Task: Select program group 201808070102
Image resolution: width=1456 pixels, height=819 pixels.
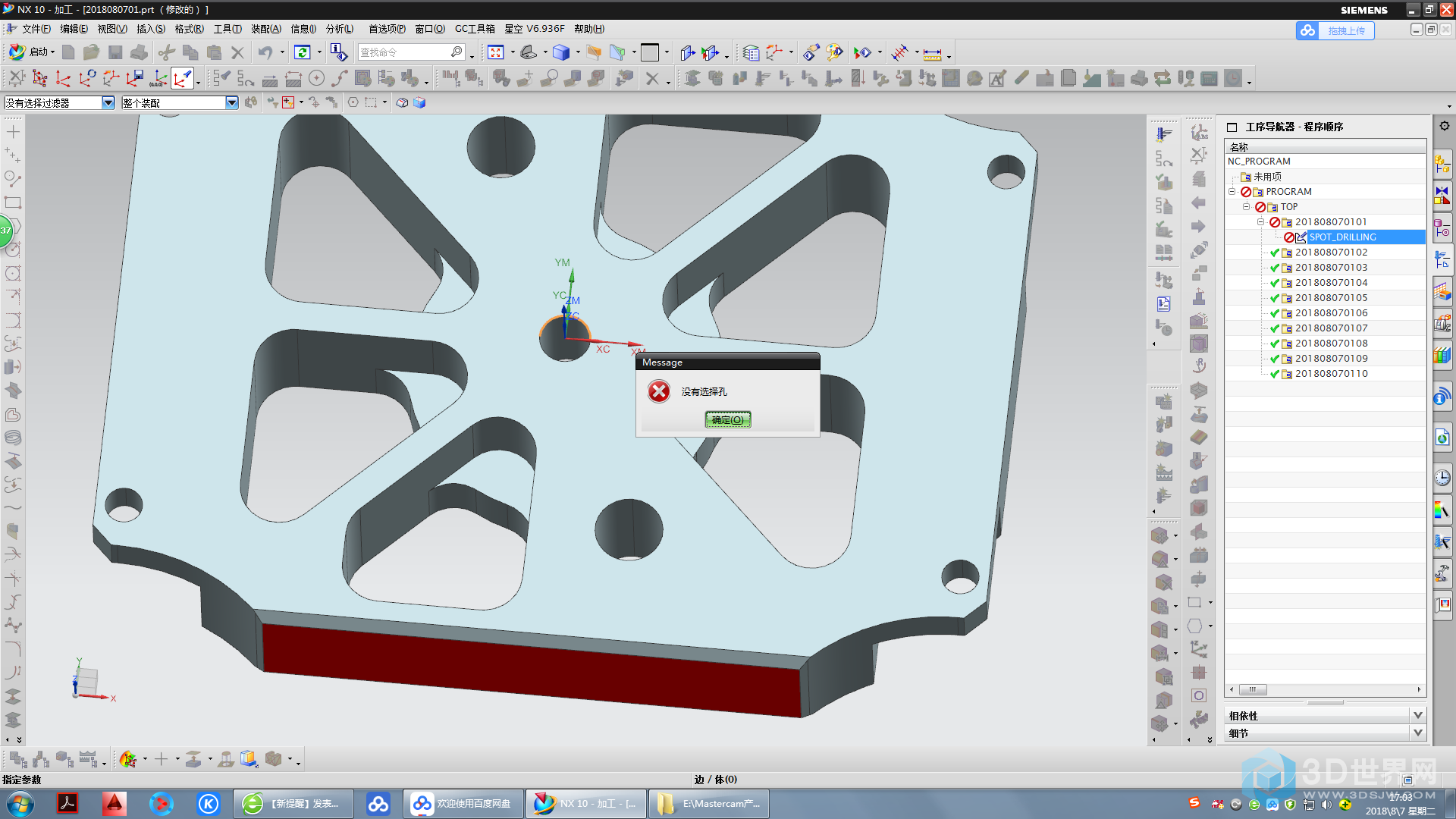Action: point(1331,253)
